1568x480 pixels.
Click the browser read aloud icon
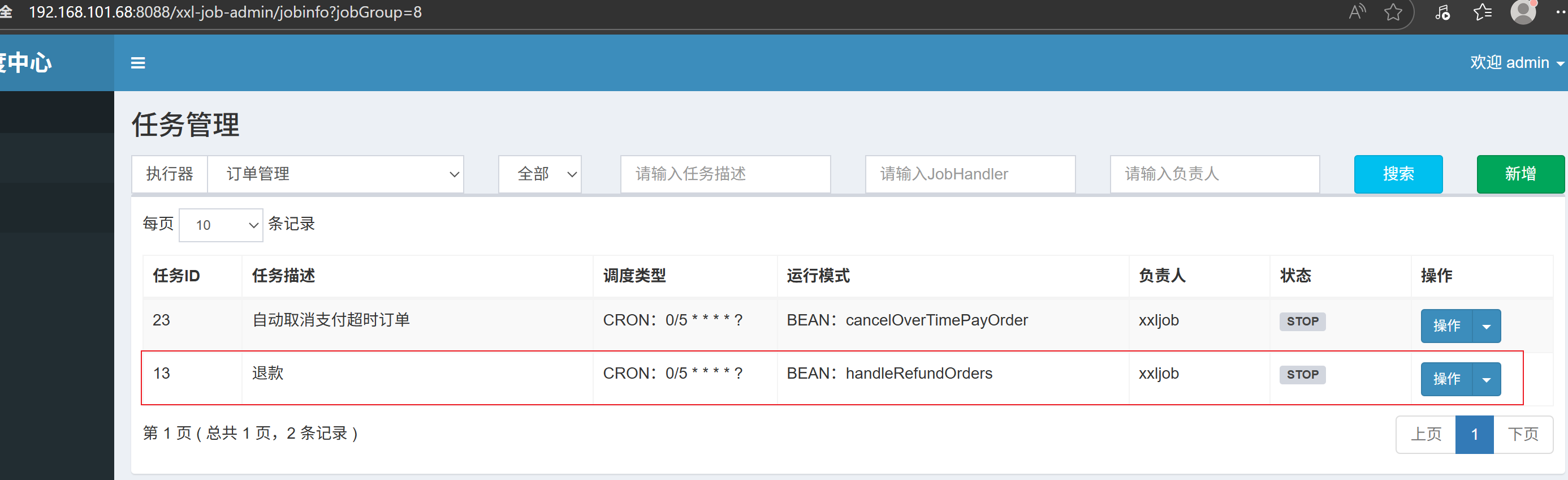tap(1357, 11)
